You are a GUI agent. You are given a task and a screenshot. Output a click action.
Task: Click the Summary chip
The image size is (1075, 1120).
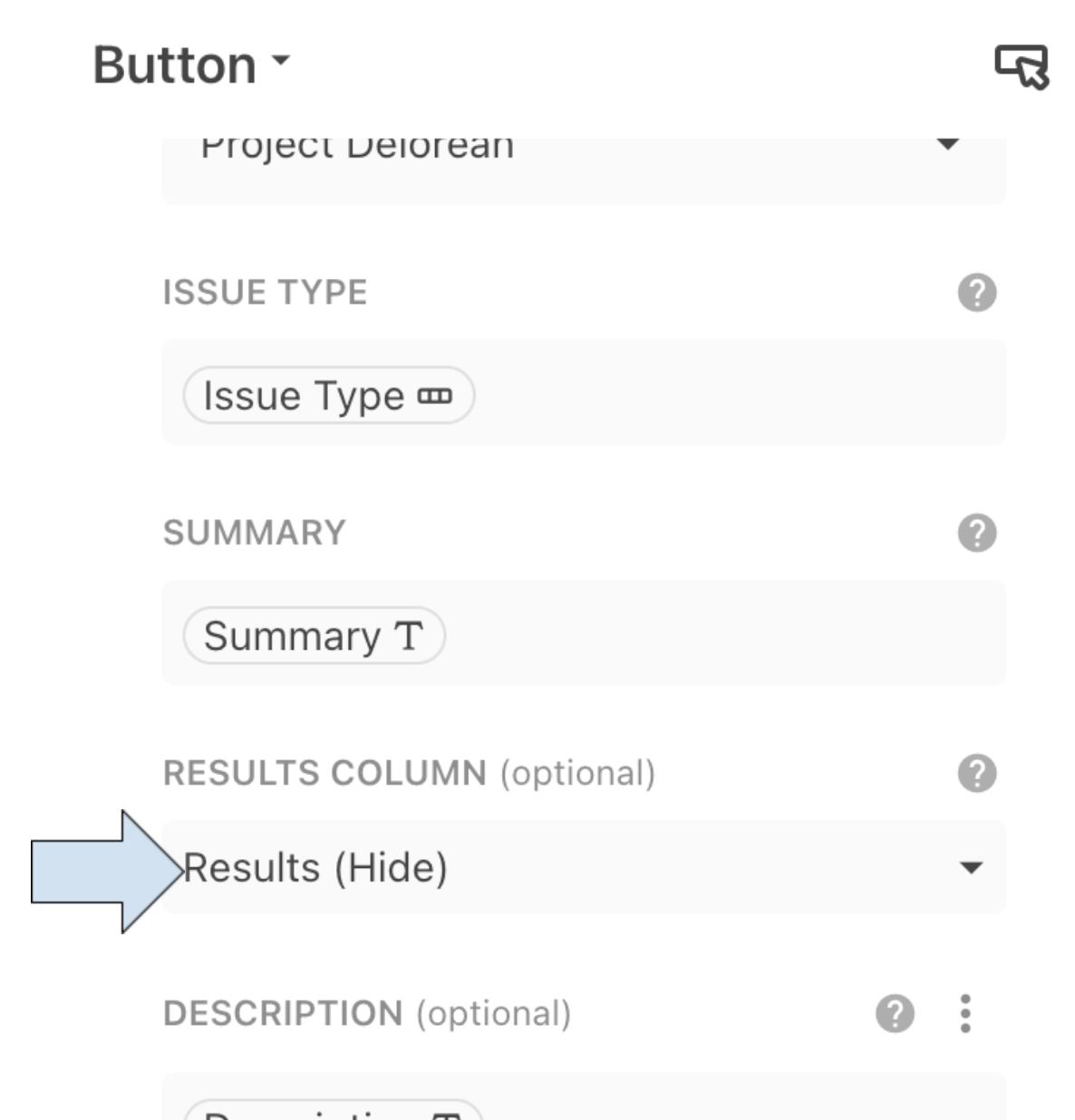coord(314,635)
